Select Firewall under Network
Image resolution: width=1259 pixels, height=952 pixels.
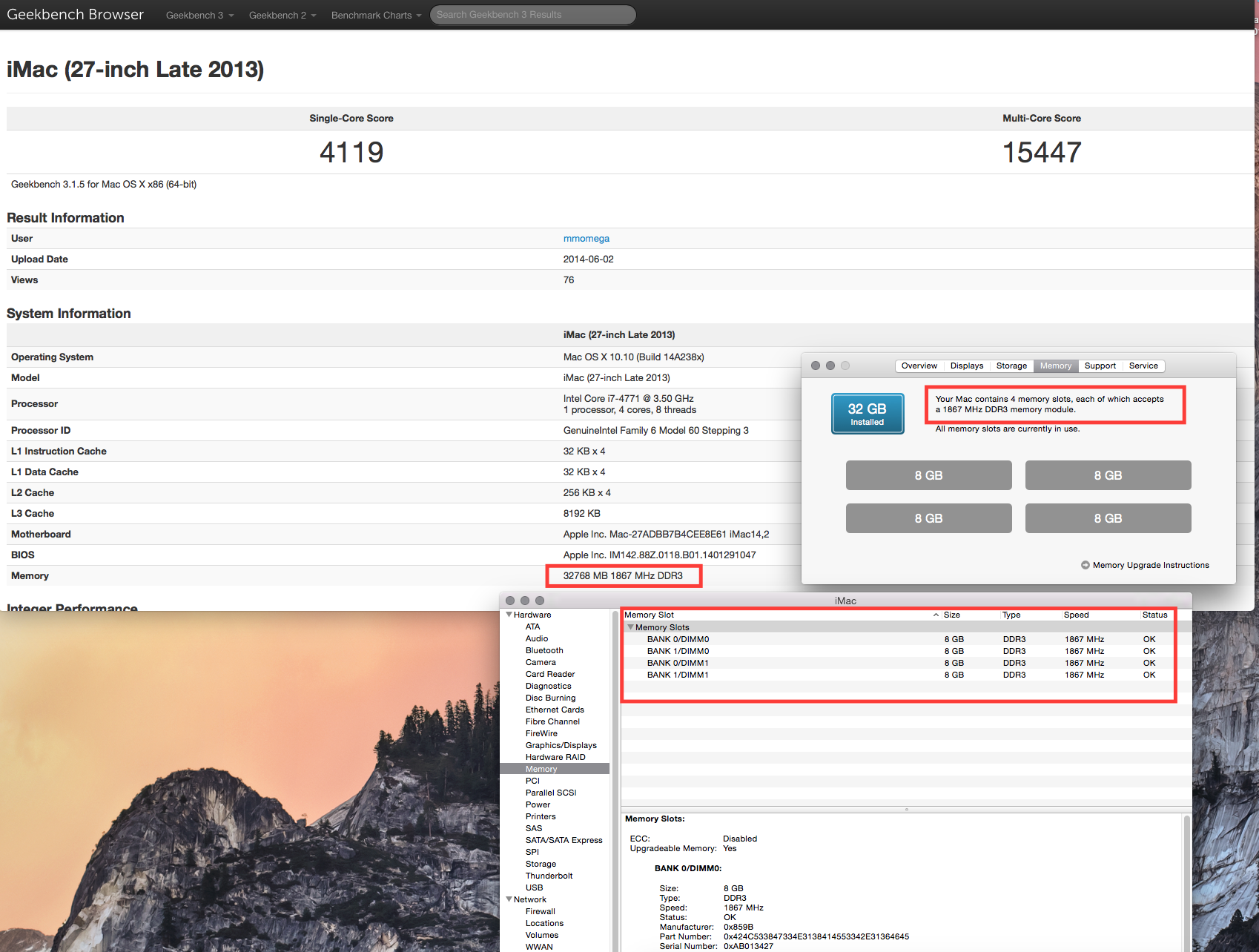pos(540,911)
